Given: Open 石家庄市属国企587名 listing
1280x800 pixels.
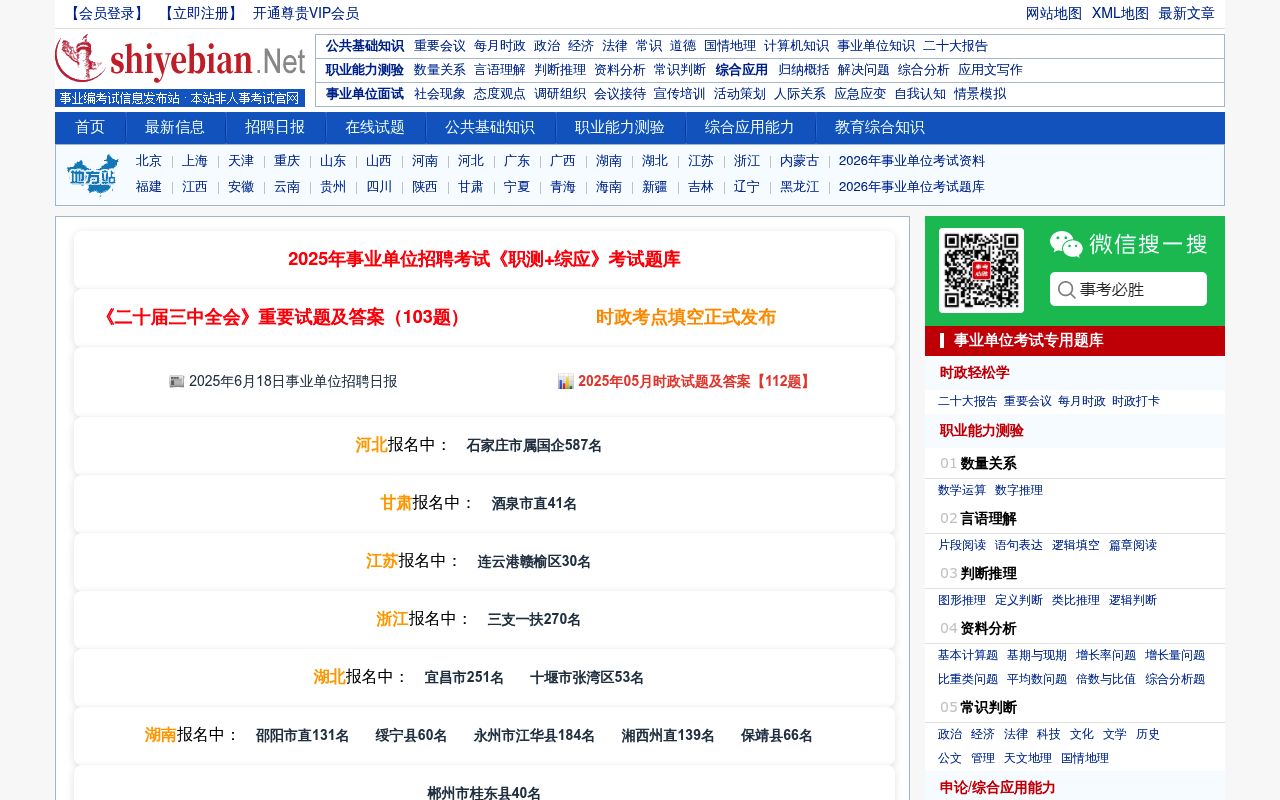Looking at the screenshot, I should coord(534,446).
